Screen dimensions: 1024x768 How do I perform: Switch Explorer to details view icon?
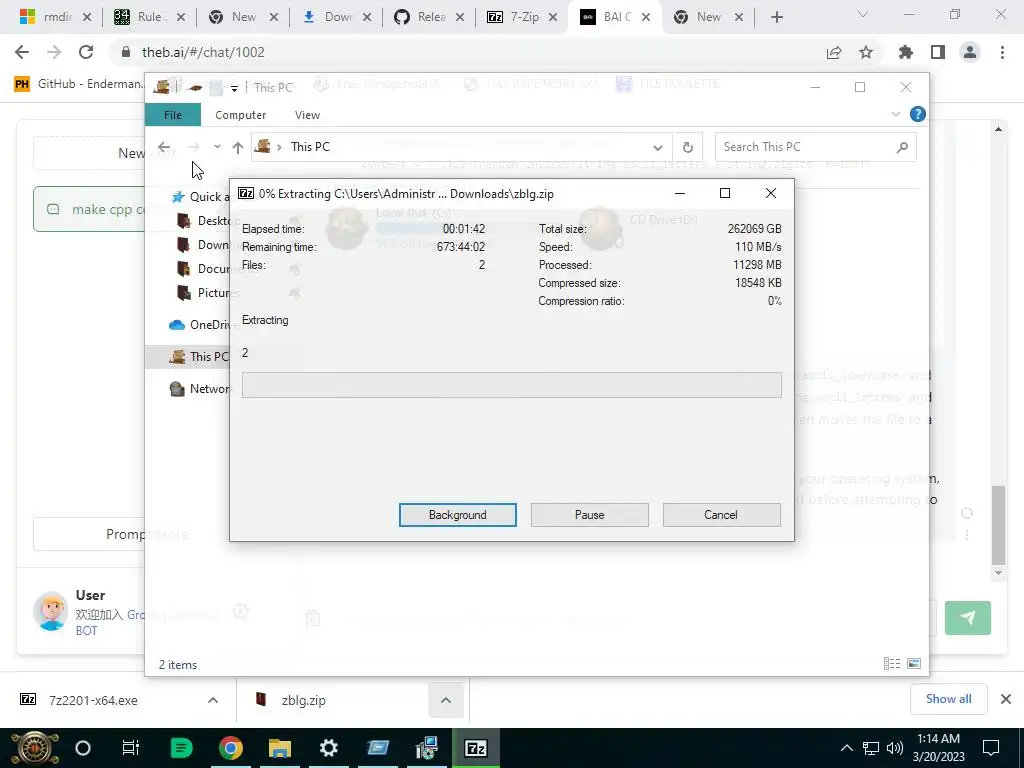(892, 664)
